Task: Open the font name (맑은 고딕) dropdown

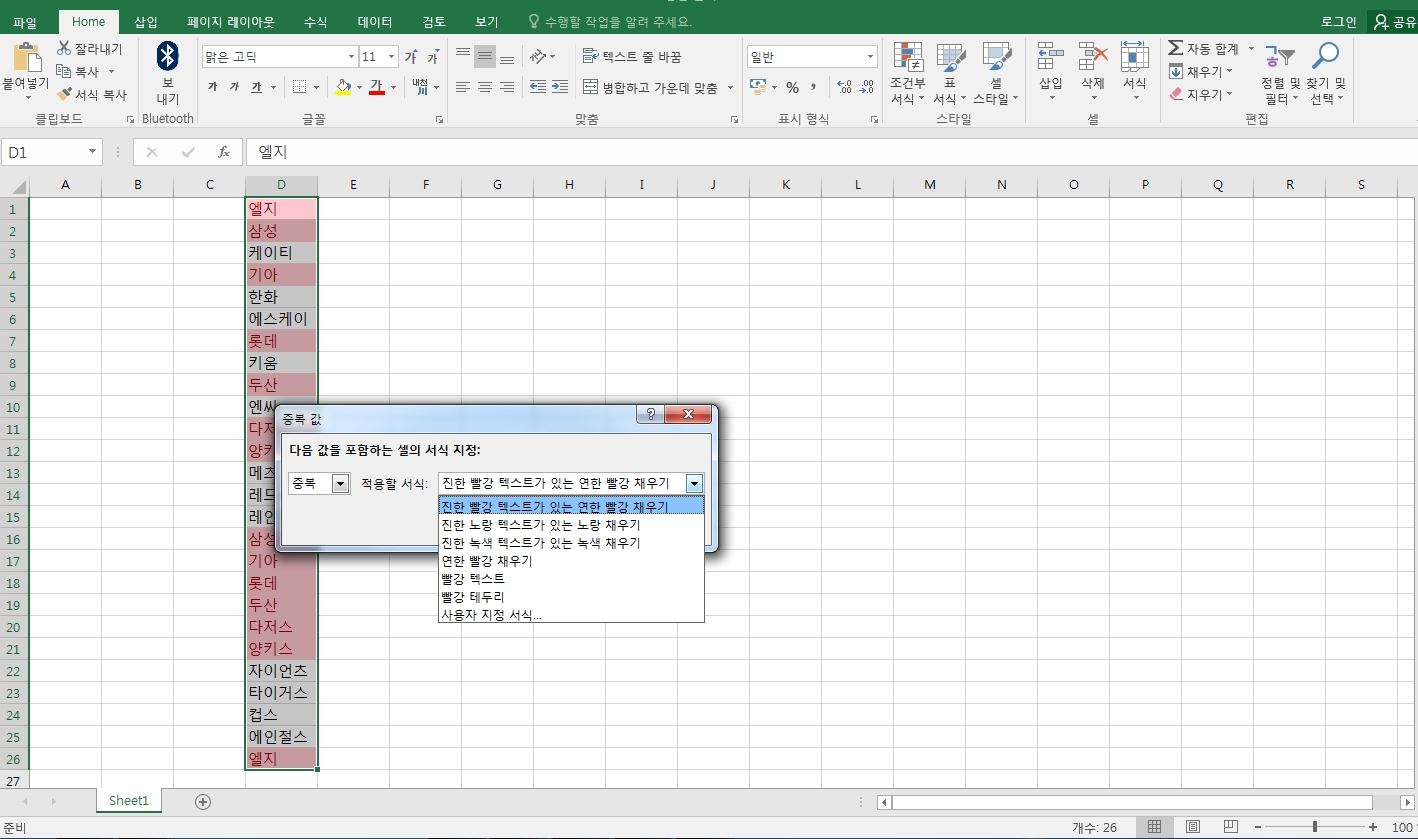Action: [x=351, y=57]
